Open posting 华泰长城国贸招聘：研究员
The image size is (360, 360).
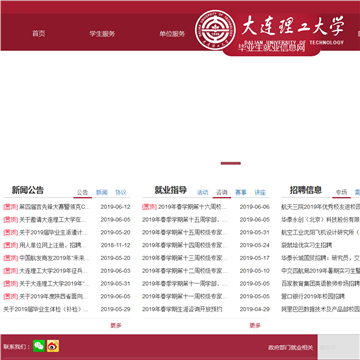tap(321, 258)
